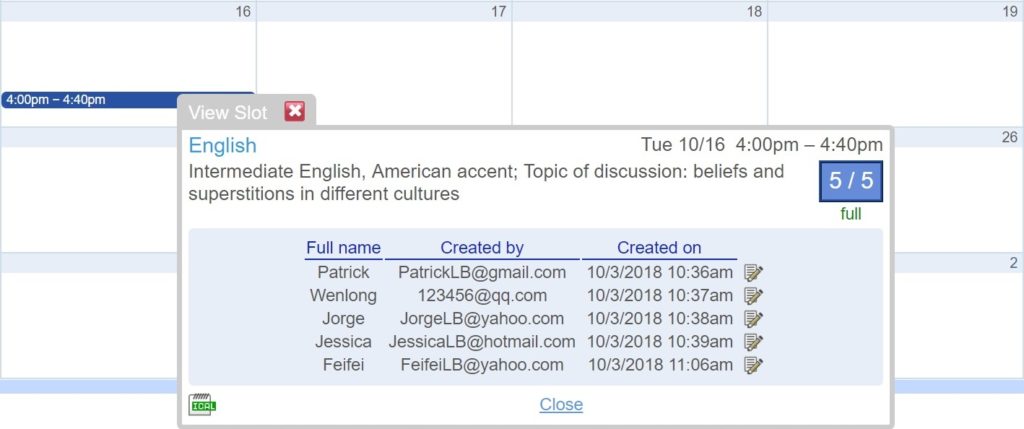Close View Slot with red X
Viewport: 1024px width, 429px height.
click(295, 111)
